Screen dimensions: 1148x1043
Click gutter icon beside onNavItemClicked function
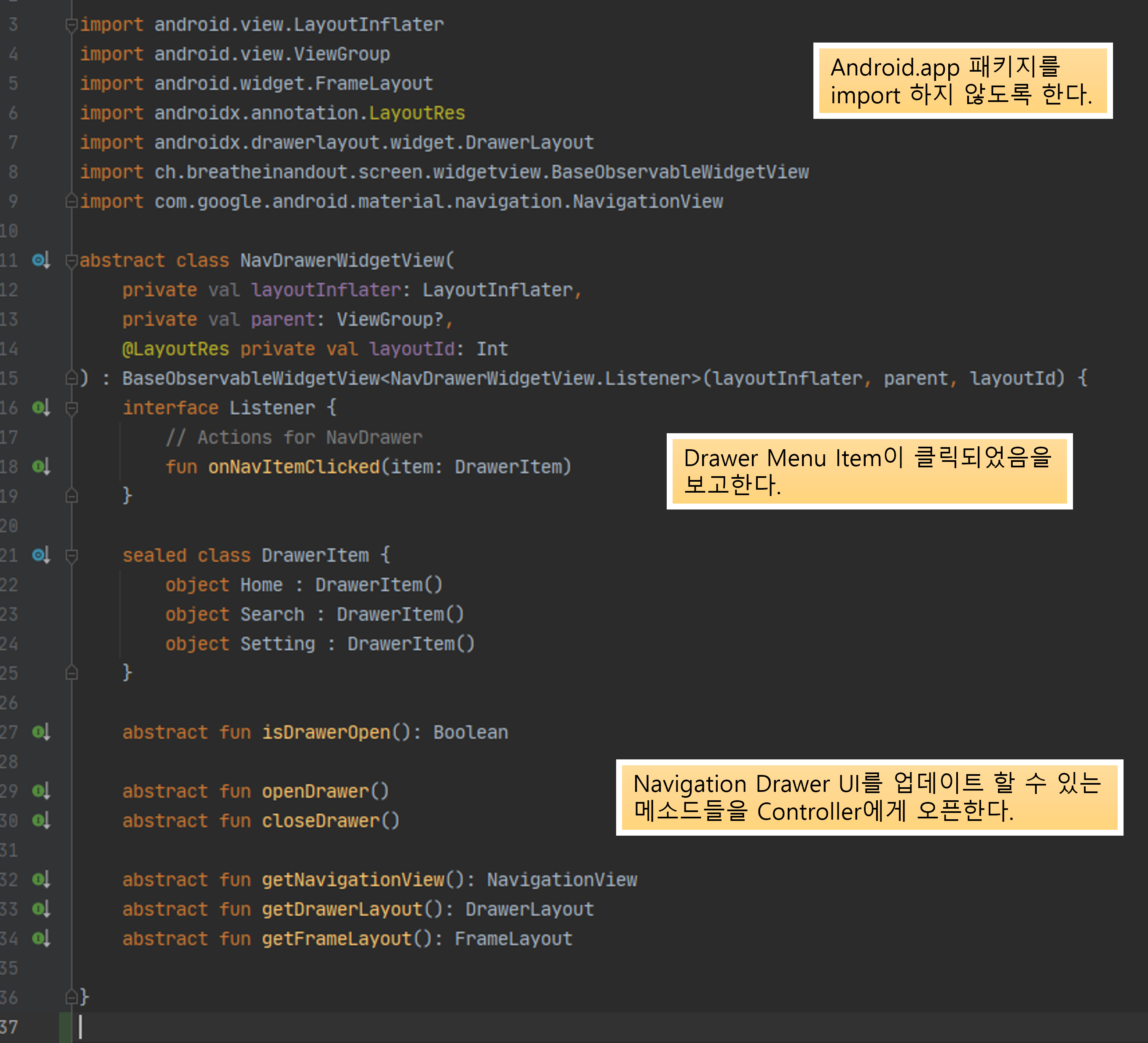pos(41,467)
